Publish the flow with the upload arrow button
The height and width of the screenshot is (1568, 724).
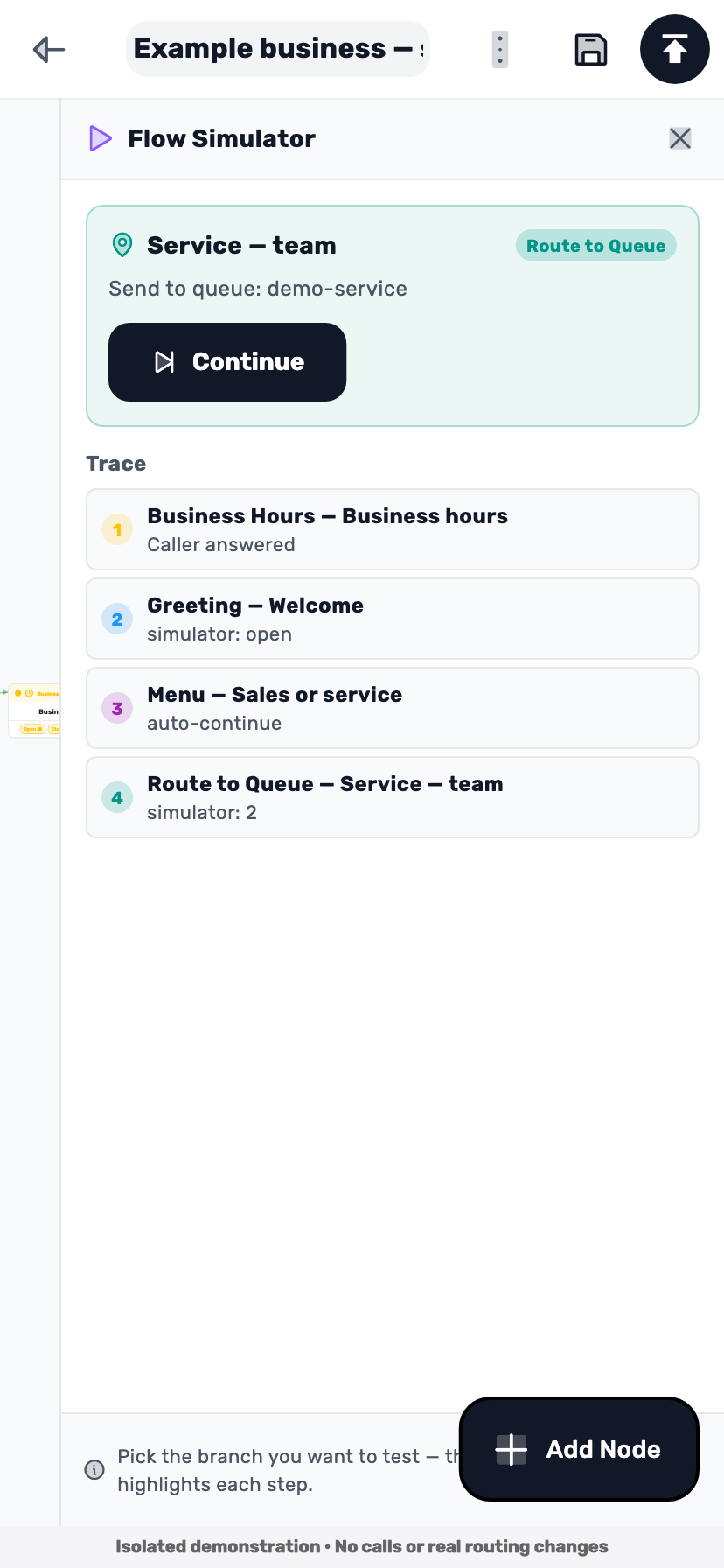coord(675,49)
